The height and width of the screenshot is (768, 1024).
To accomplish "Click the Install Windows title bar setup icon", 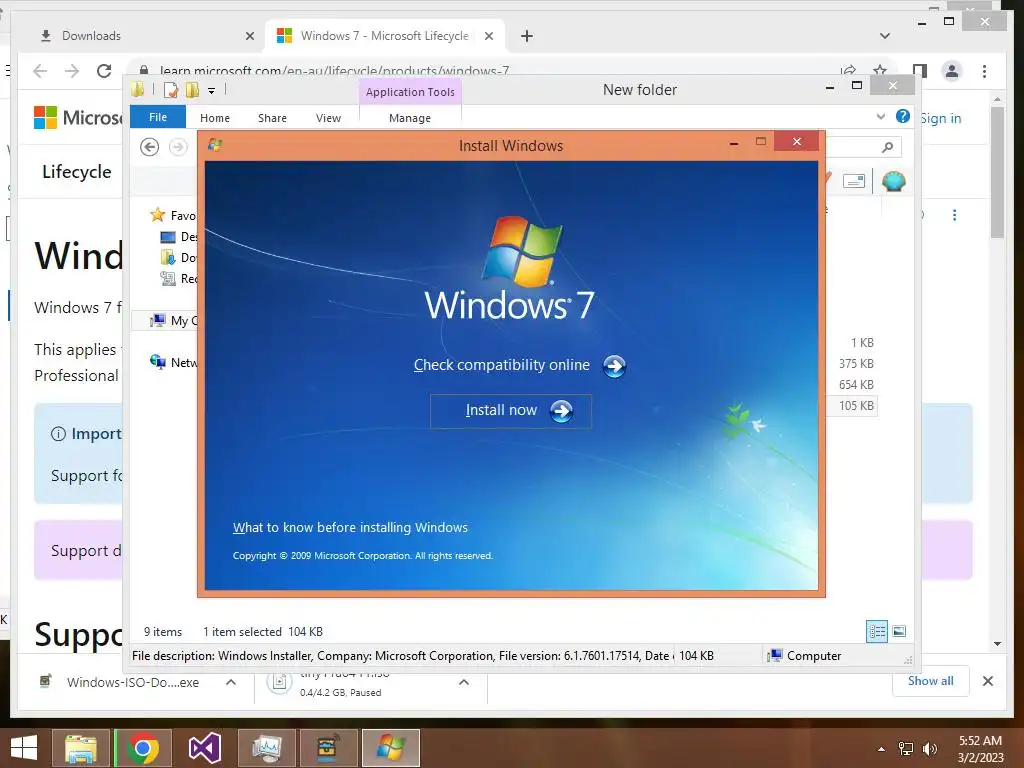I will coord(215,145).
